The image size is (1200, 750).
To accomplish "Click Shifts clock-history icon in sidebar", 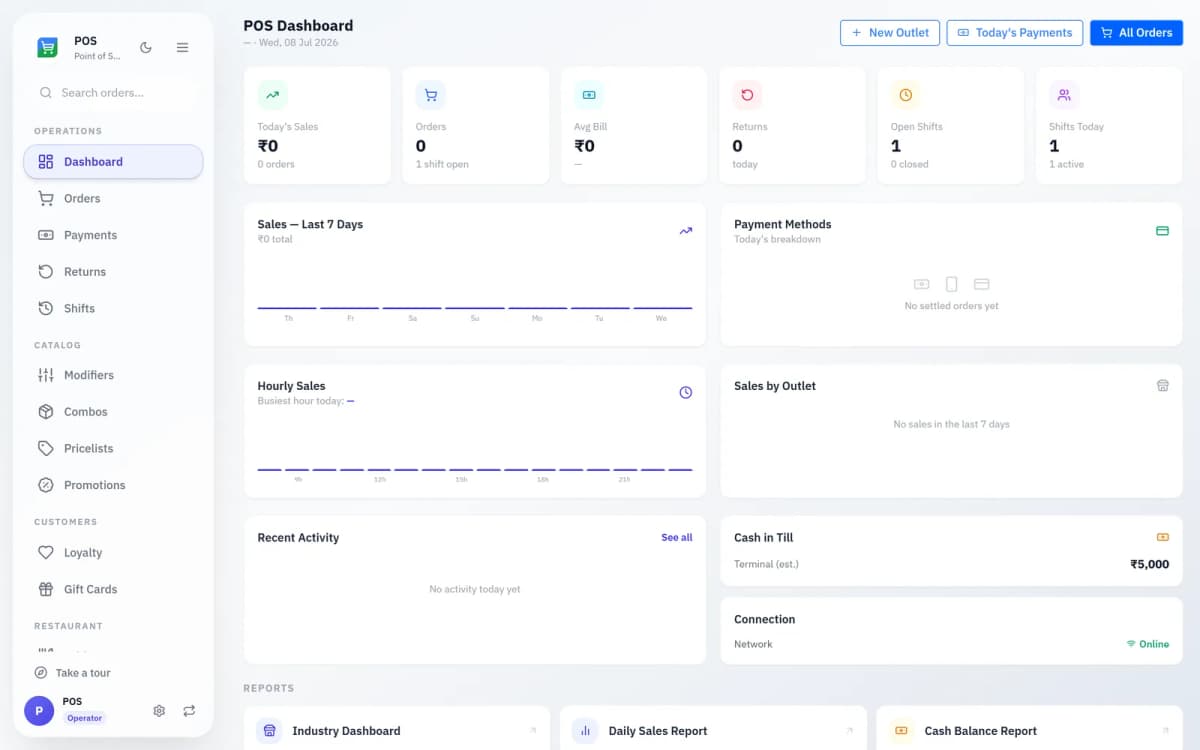I will (46, 308).
